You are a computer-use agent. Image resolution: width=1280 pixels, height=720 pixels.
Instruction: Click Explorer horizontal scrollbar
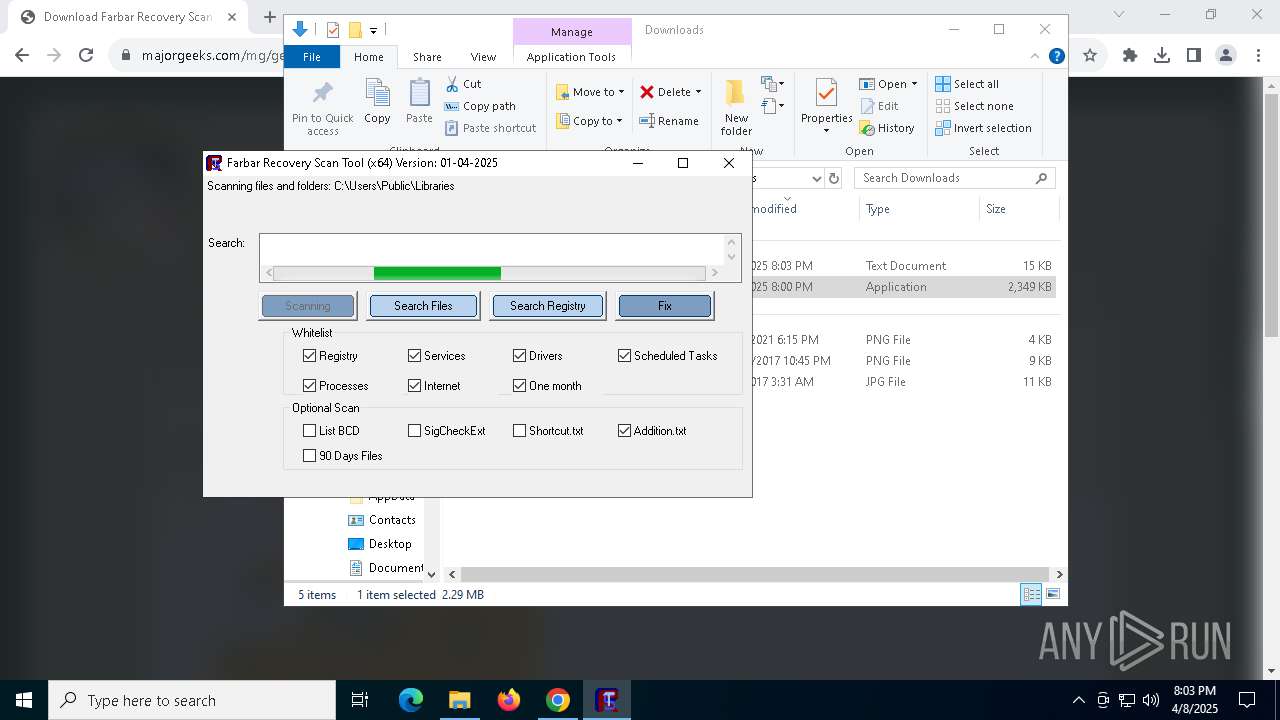[x=755, y=574]
